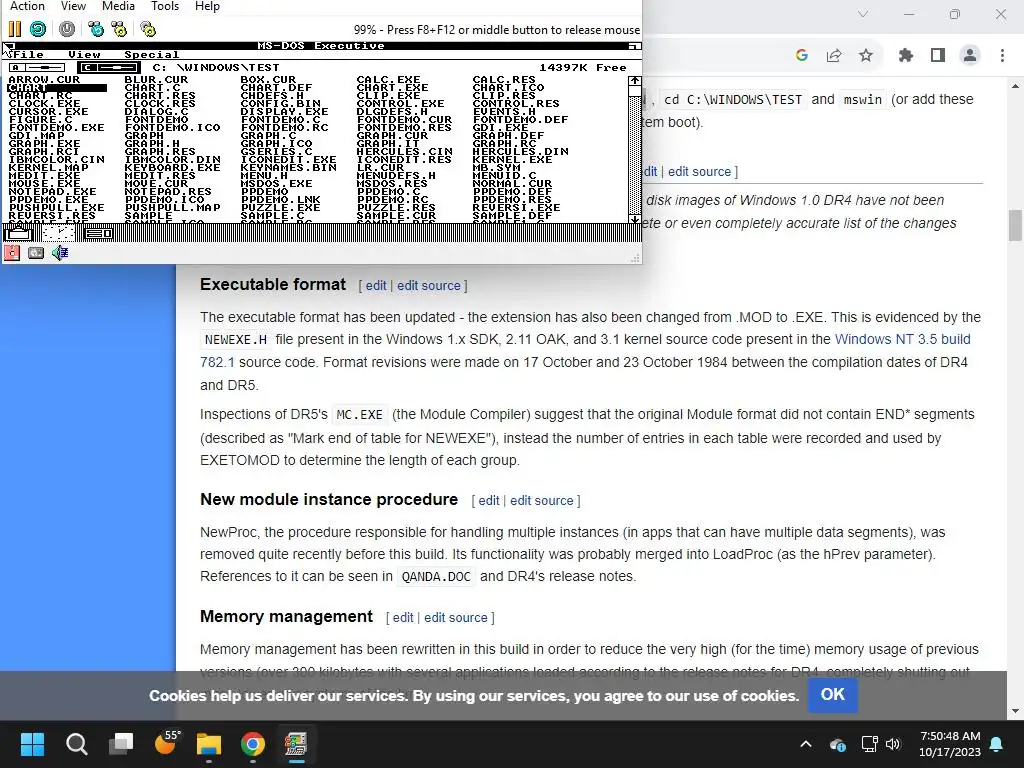Click the MS-DOS Executive scroll up arrow
Viewport: 1024px width, 768px height.
coord(634,81)
